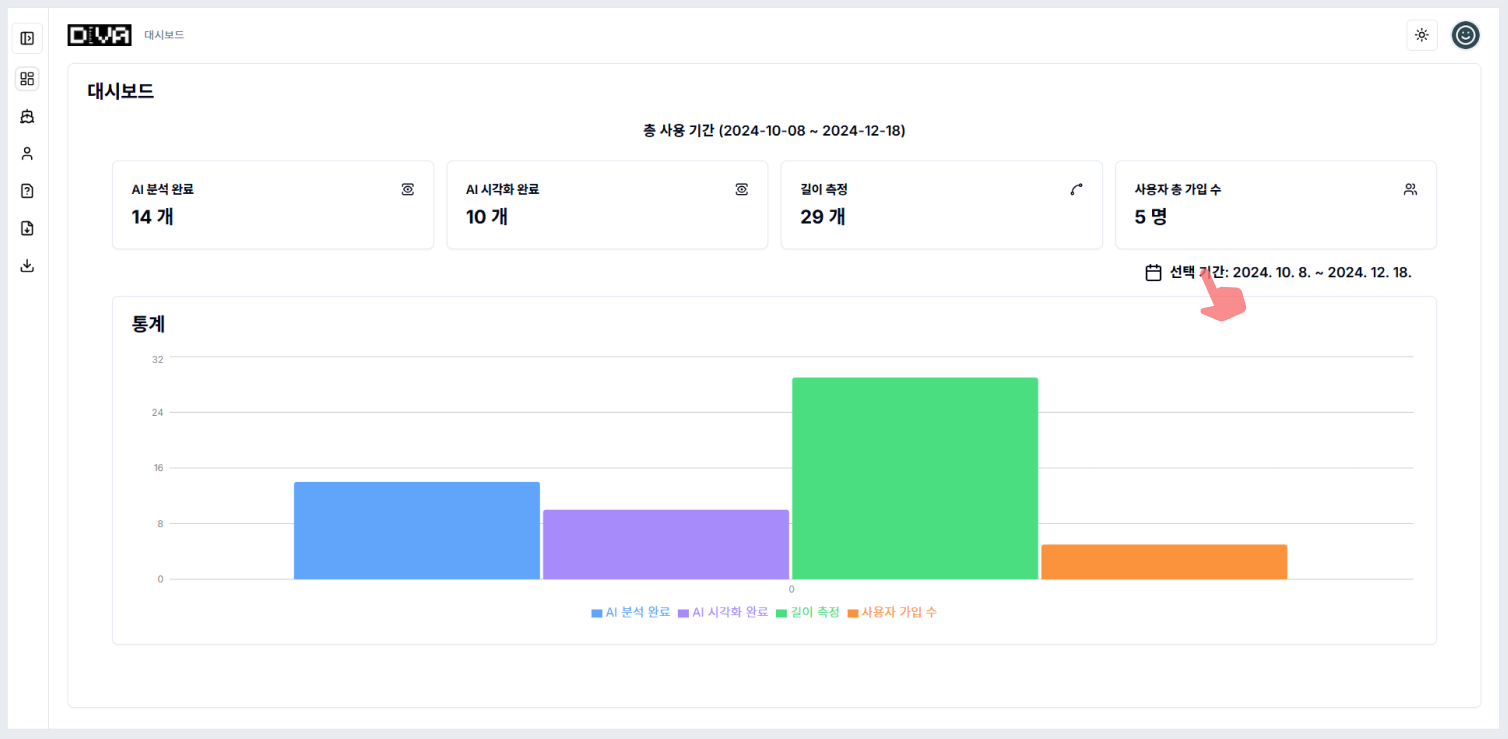Open the dashboard grid icon in sidebar
Image resolution: width=1508 pixels, height=739 pixels.
(27, 78)
